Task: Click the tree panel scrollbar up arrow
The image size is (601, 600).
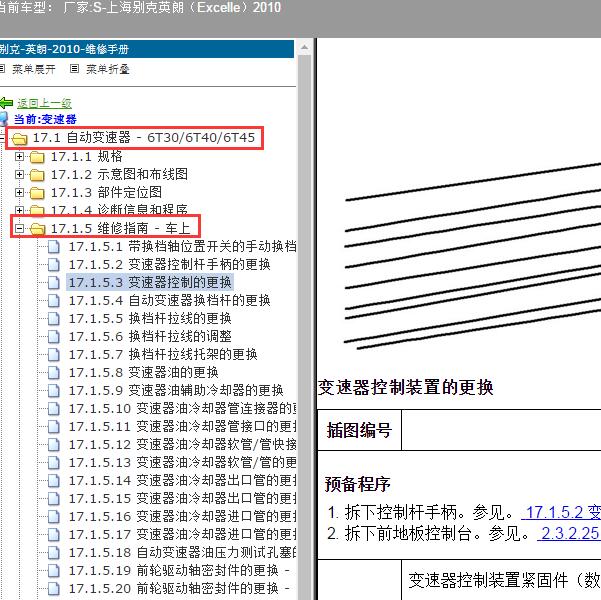Action: [x=305, y=48]
